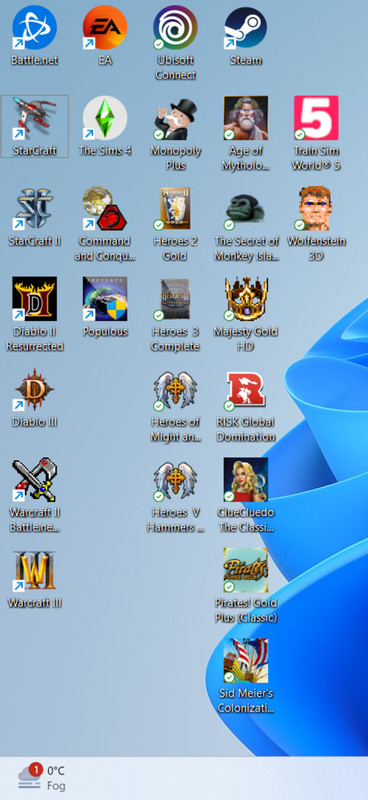Click the Sid Meier's Colonization icon
Image resolution: width=368 pixels, height=800 pixels.
tap(246, 661)
